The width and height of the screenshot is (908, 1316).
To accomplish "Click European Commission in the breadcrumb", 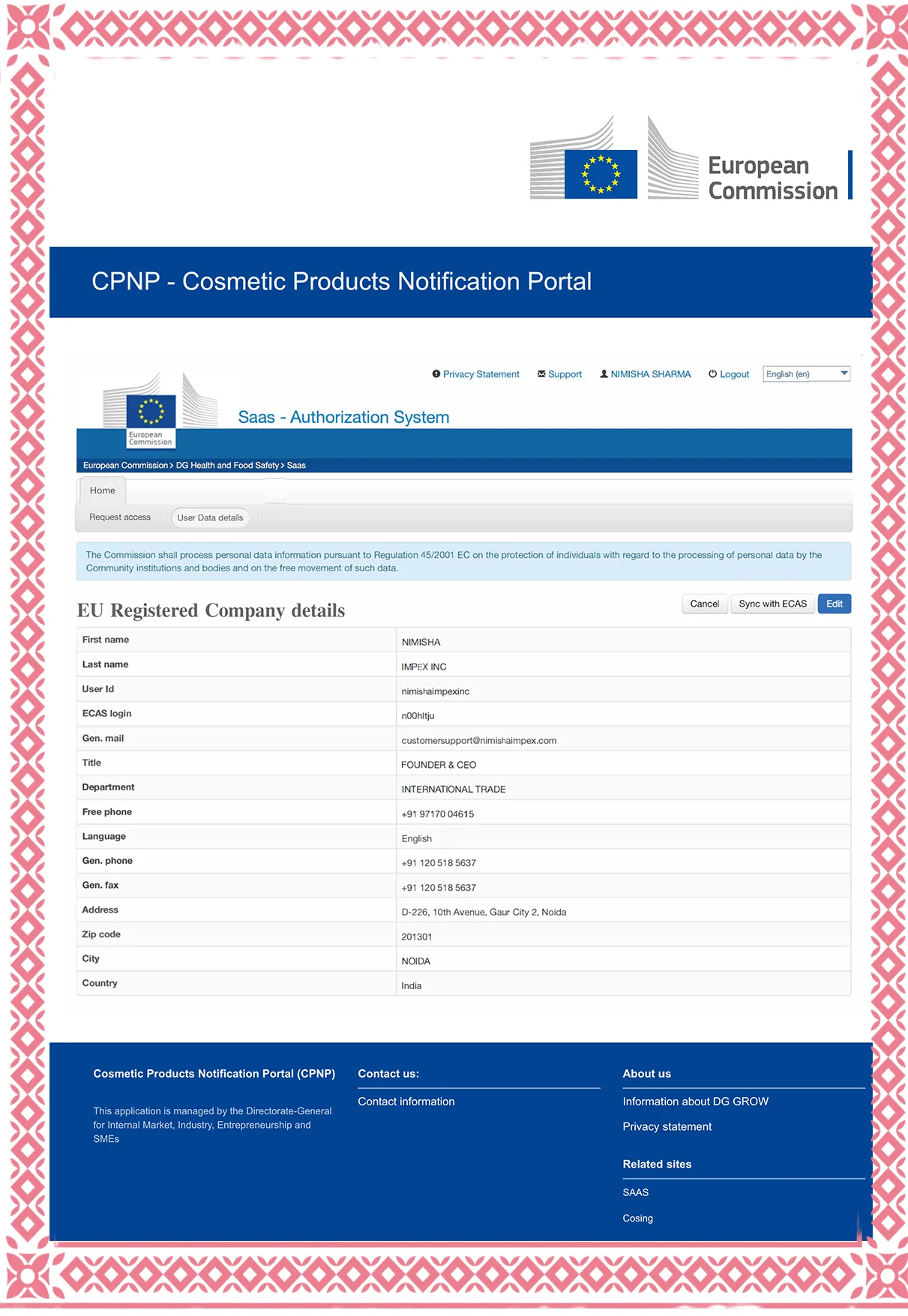I will coord(125,466).
